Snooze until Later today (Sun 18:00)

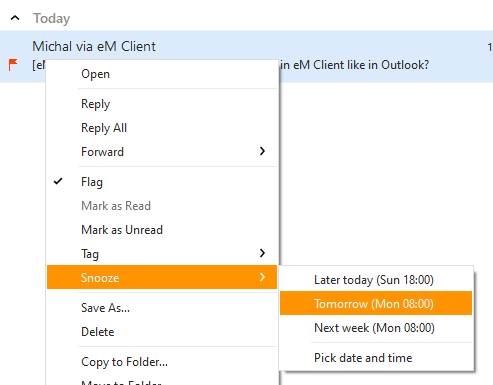point(376,280)
